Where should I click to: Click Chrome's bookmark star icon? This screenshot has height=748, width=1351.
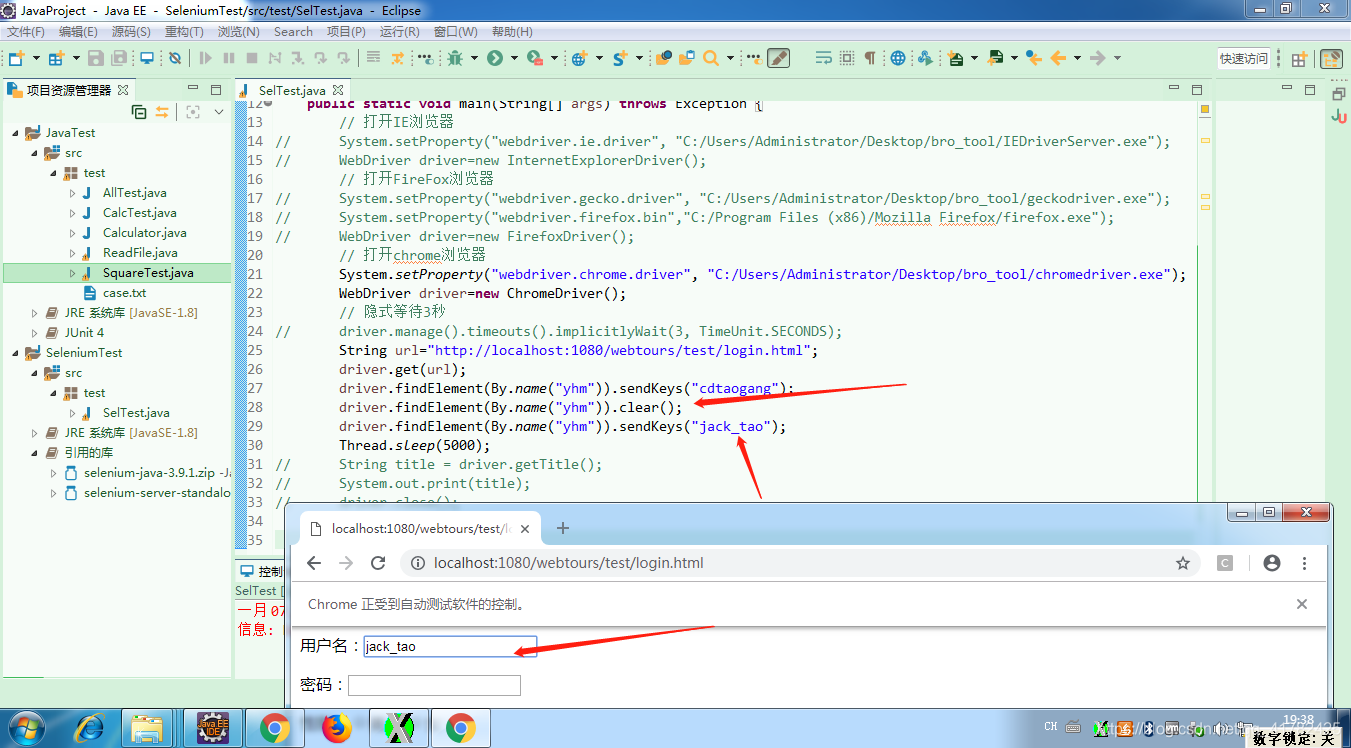pyautogui.click(x=1183, y=563)
